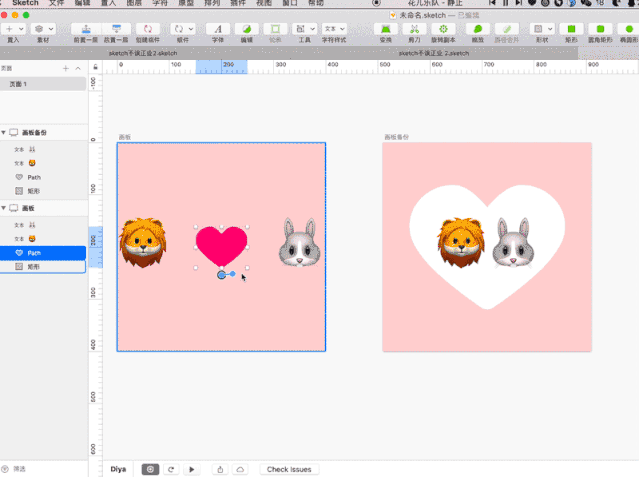This screenshot has height=477, width=639.
Task: Click the Check Issues button
Action: [x=289, y=469]
